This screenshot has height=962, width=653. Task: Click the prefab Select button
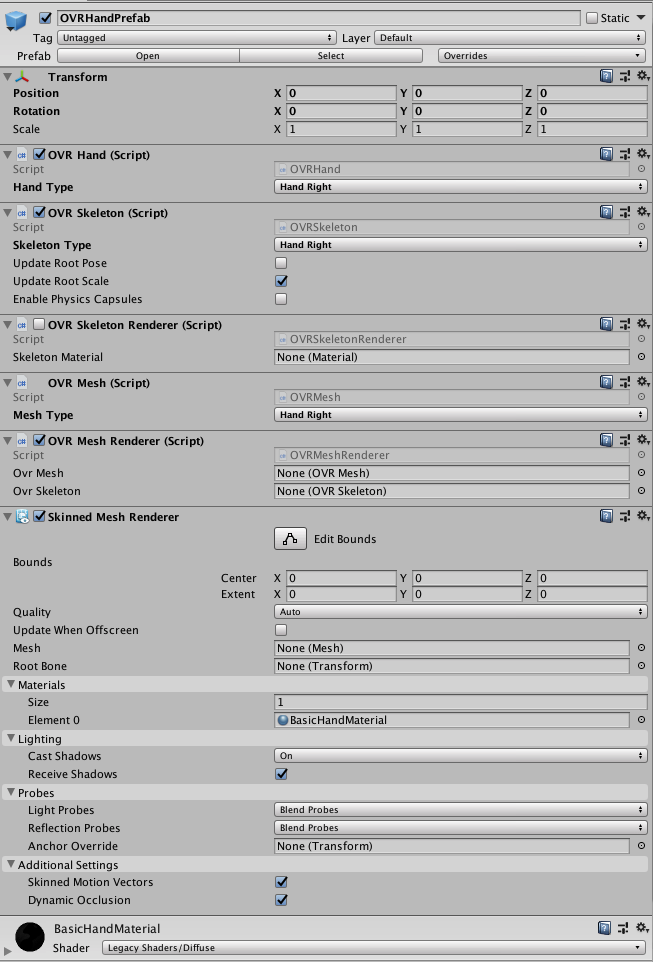pyautogui.click(x=331, y=55)
